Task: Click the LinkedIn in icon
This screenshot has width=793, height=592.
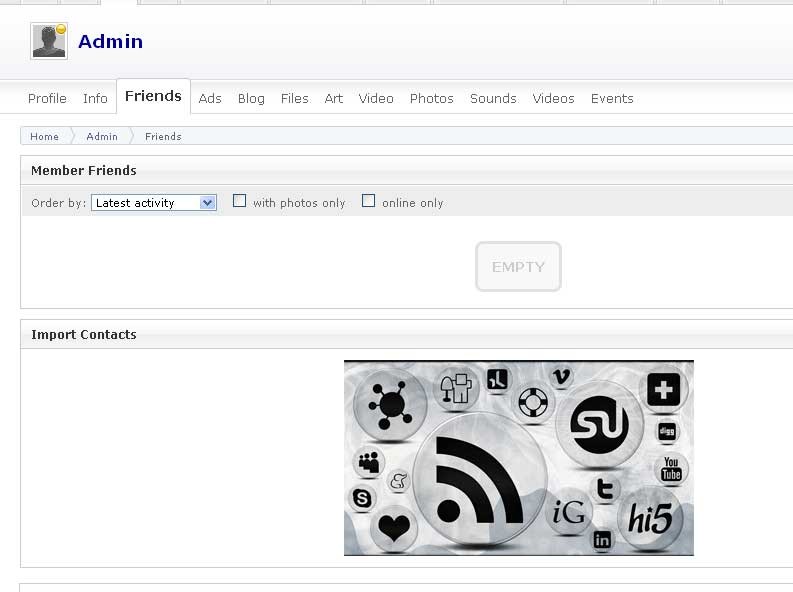Action: pyautogui.click(x=602, y=540)
